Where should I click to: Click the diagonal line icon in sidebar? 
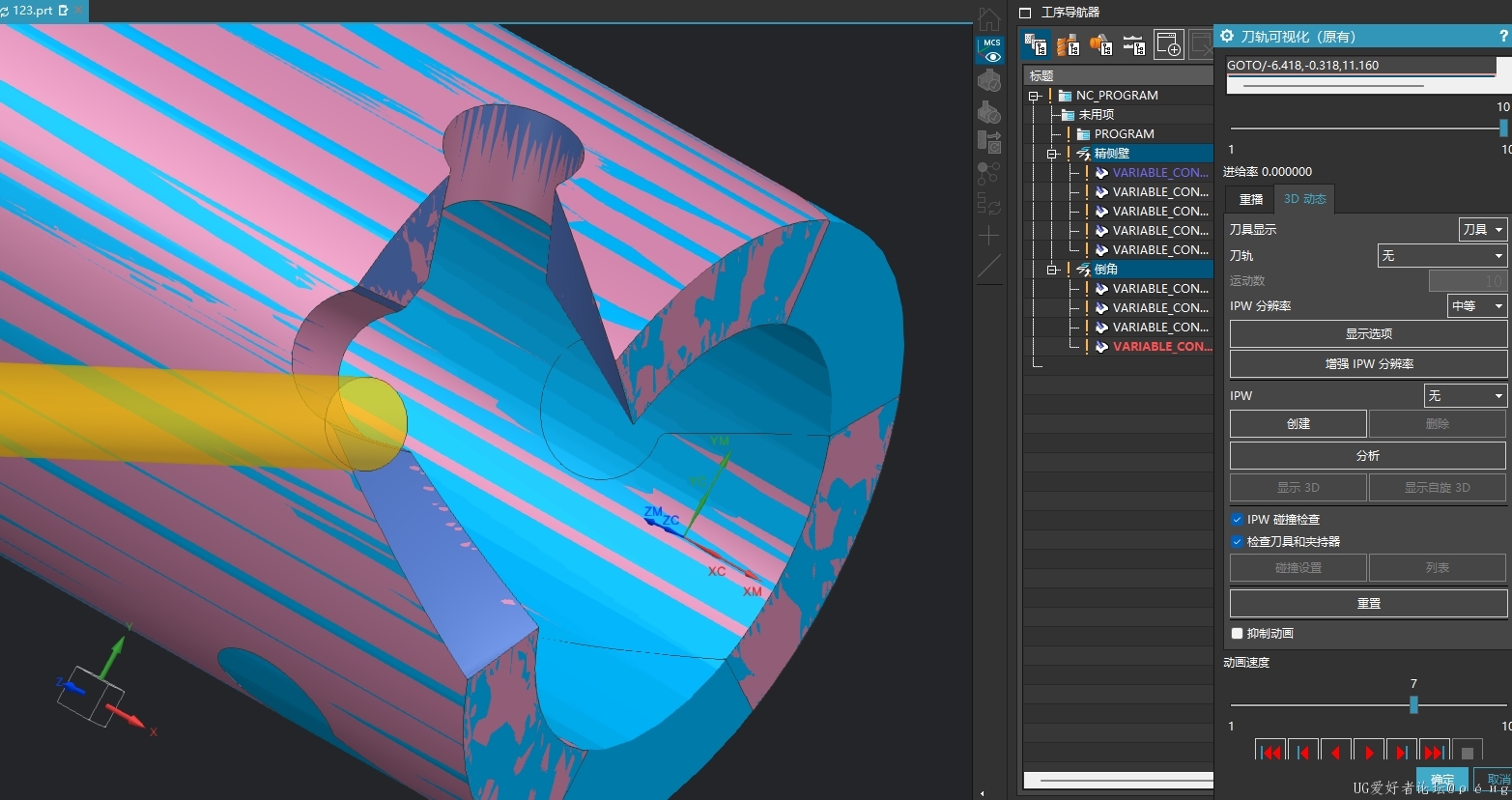coord(989,268)
